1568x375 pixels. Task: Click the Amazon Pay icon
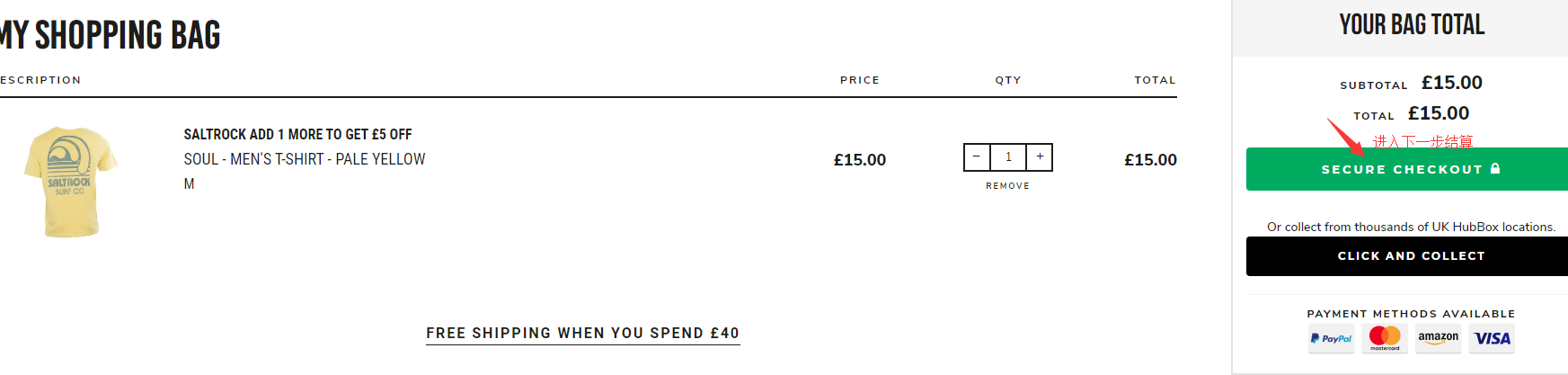(x=1439, y=338)
